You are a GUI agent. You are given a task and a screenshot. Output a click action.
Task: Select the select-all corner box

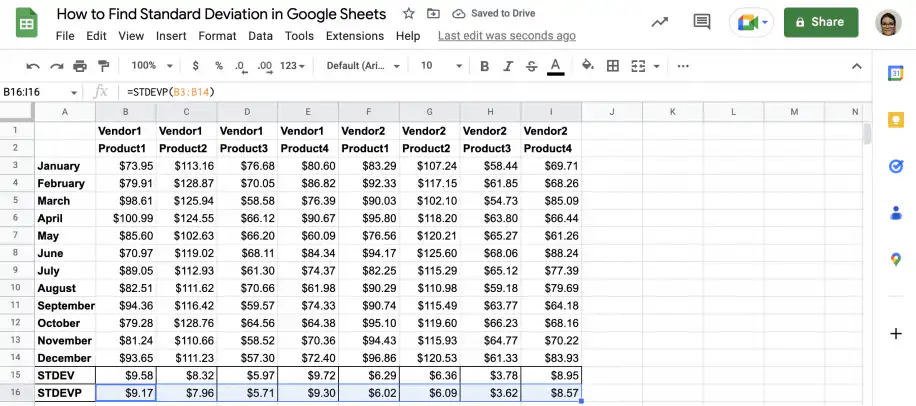coord(17,112)
